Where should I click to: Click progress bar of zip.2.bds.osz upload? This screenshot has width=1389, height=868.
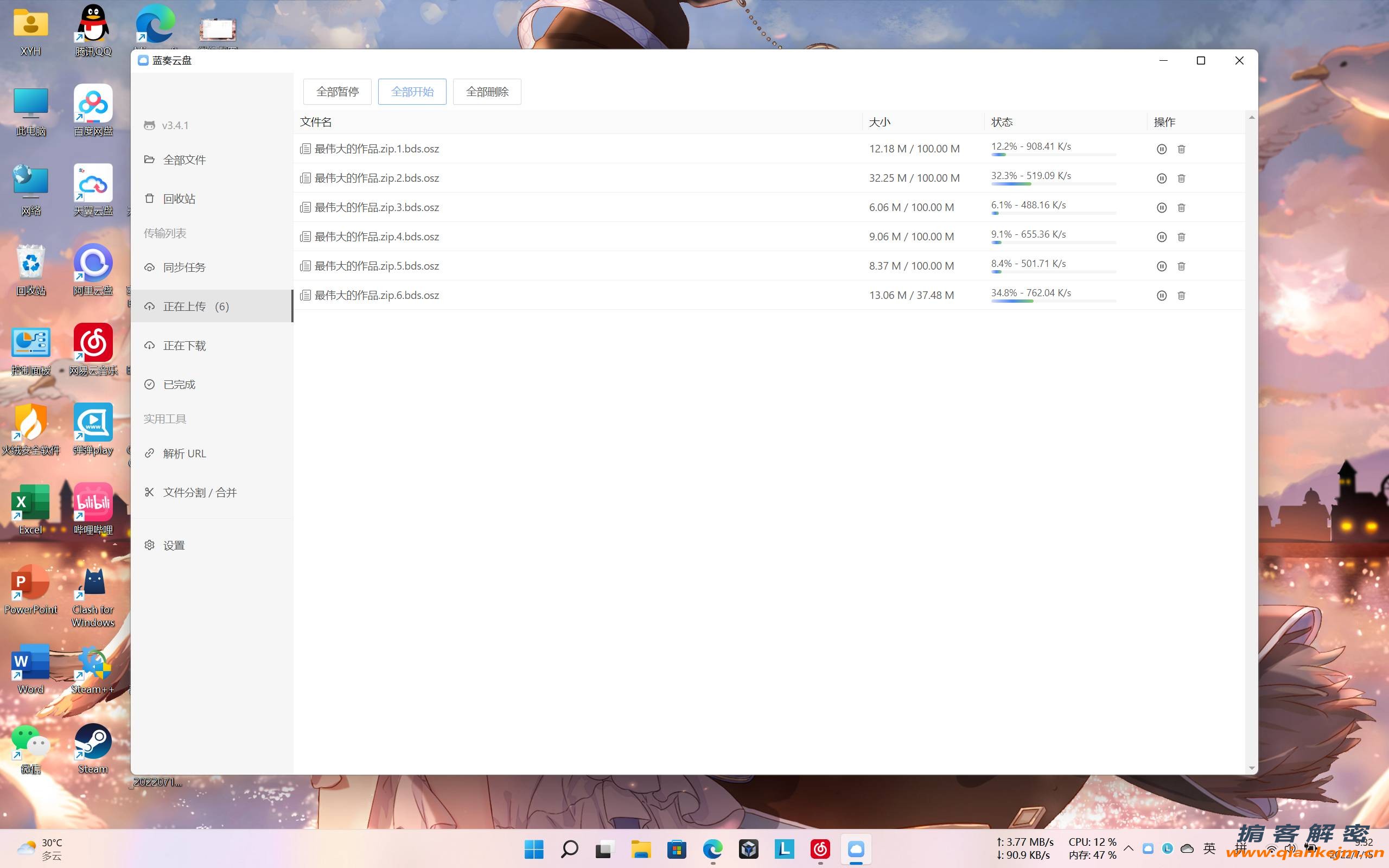click(1053, 184)
